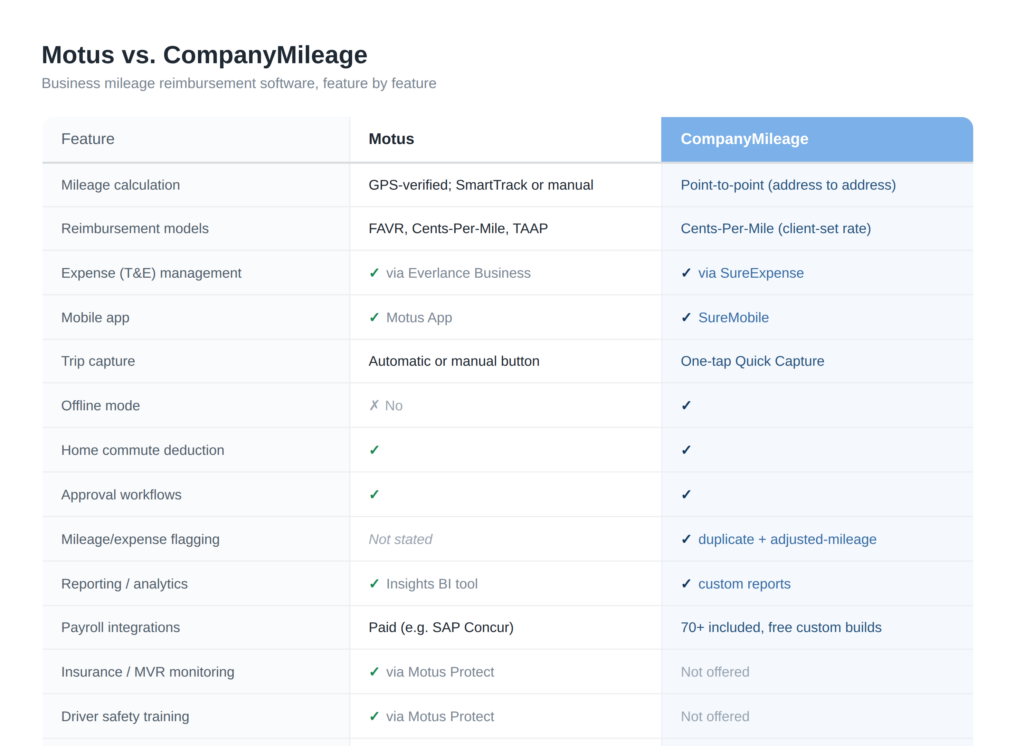Select 'Insurance / MVR monitoring' row label

[148, 672]
